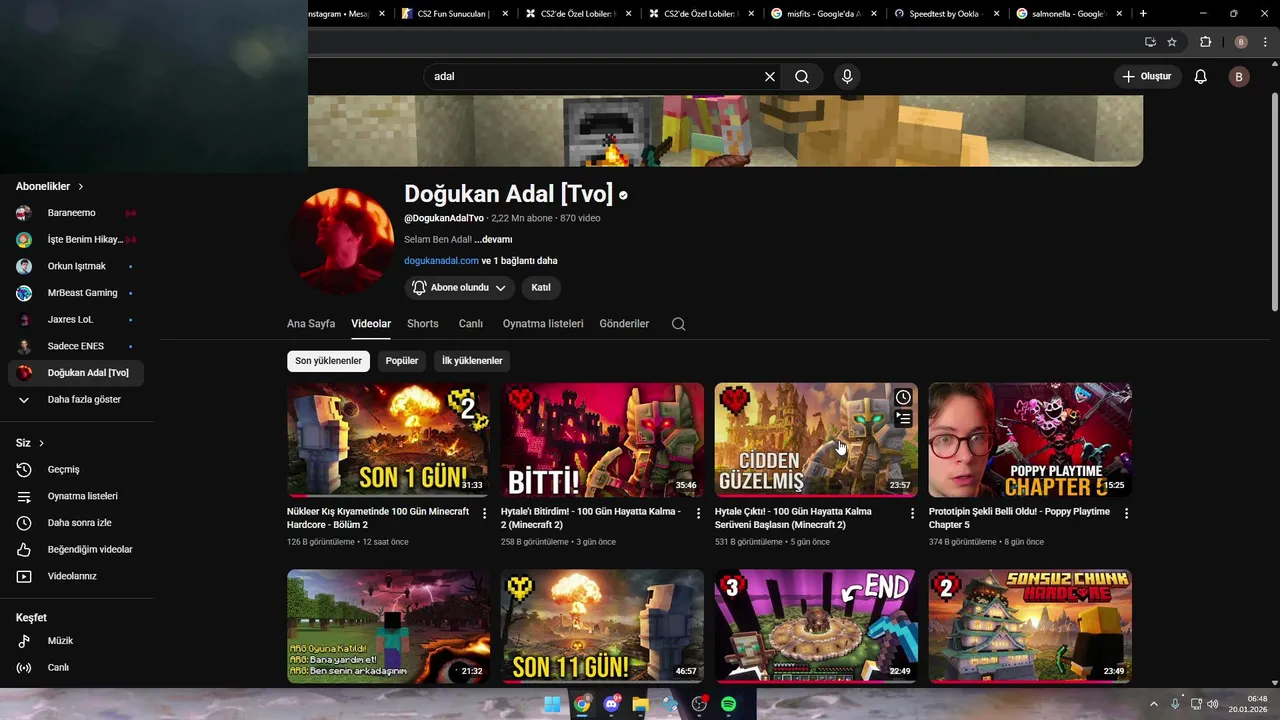Click the page vertical scrollbar

(1273, 200)
